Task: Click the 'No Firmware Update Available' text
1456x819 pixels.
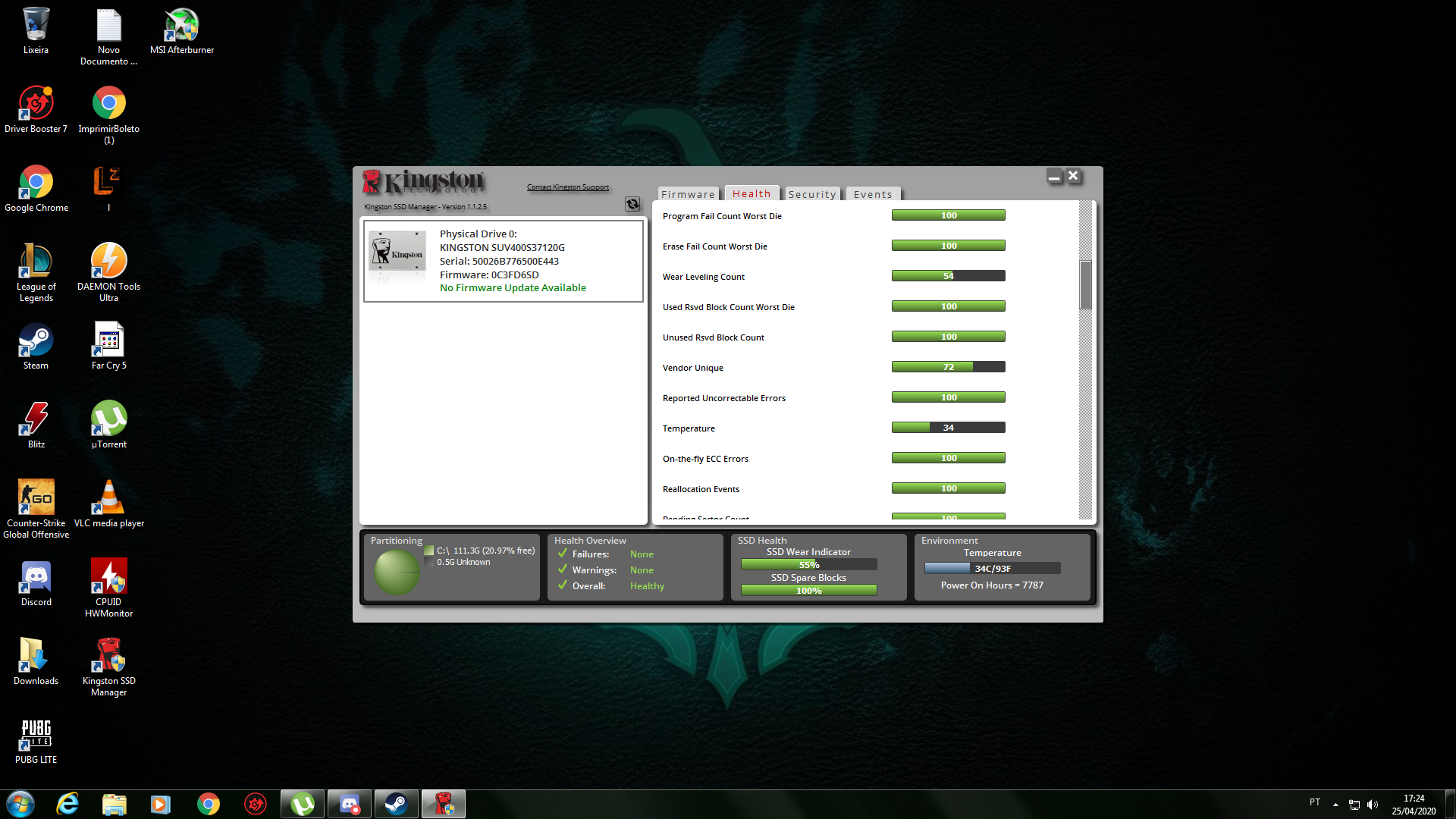Action: tap(513, 288)
